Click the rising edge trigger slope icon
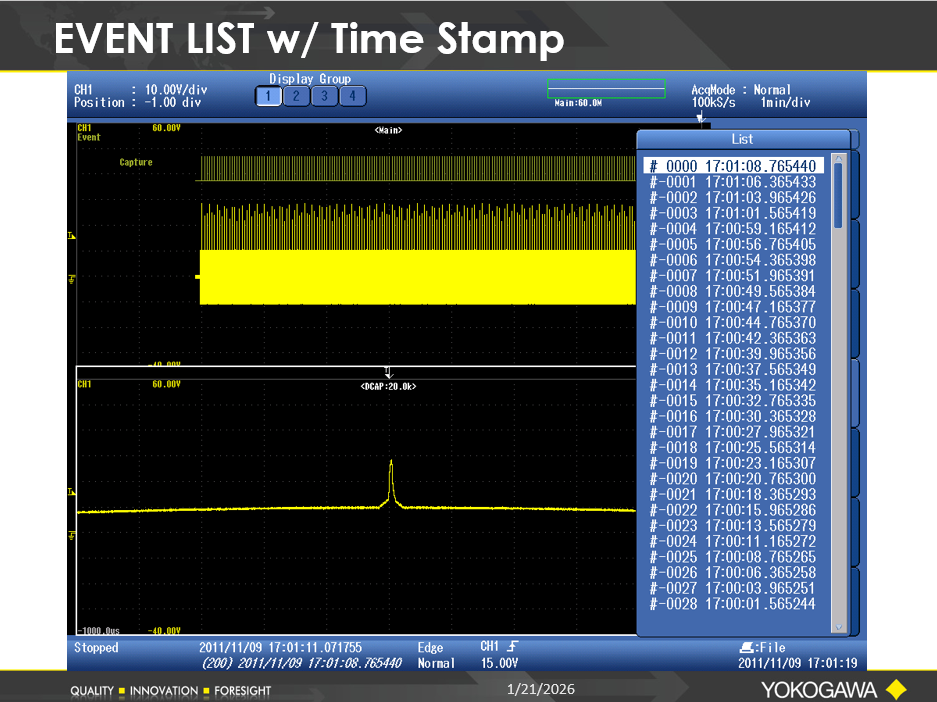 point(512,648)
